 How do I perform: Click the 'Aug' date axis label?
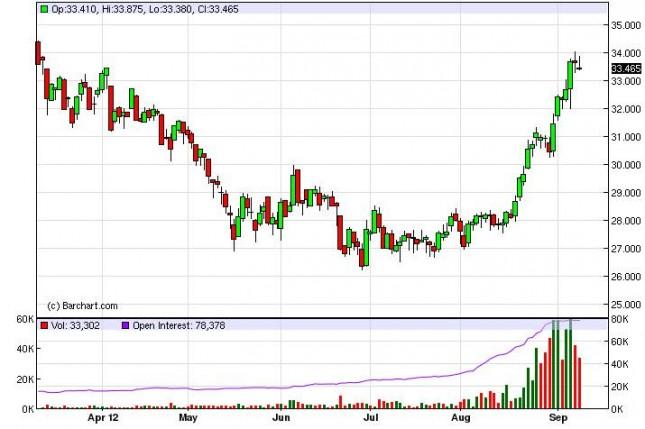(461, 418)
